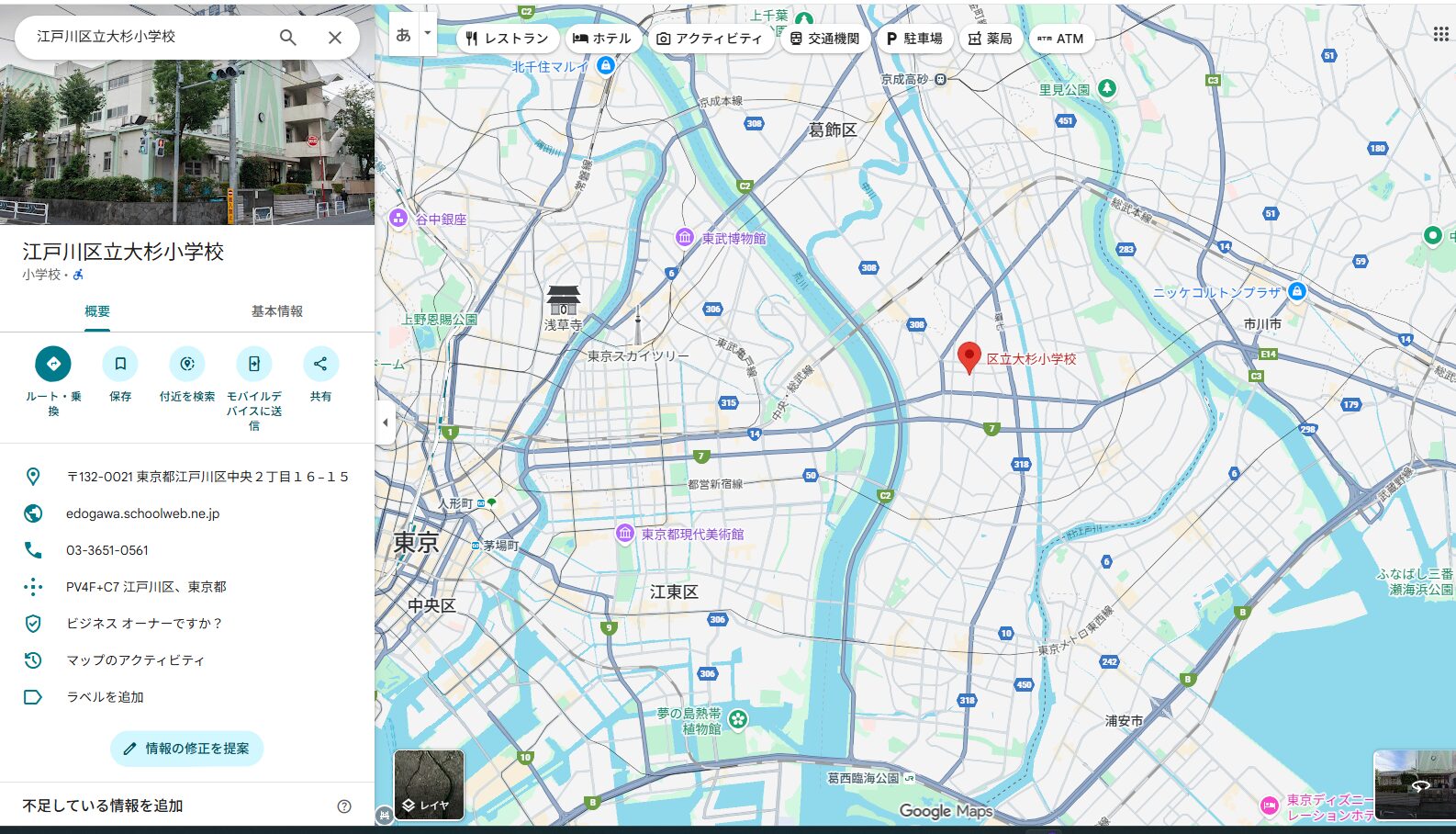Viewport: 1456px width, 834px height.
Task: Open the edogawa.schoolweb.ne.jp website link
Action: [x=142, y=513]
